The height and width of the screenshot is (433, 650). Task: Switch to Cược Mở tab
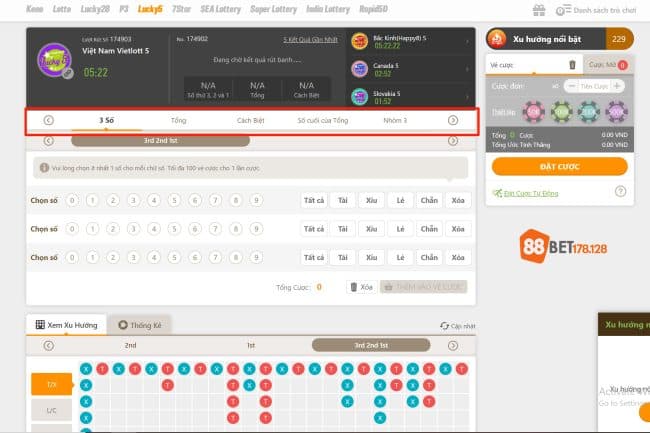point(608,65)
